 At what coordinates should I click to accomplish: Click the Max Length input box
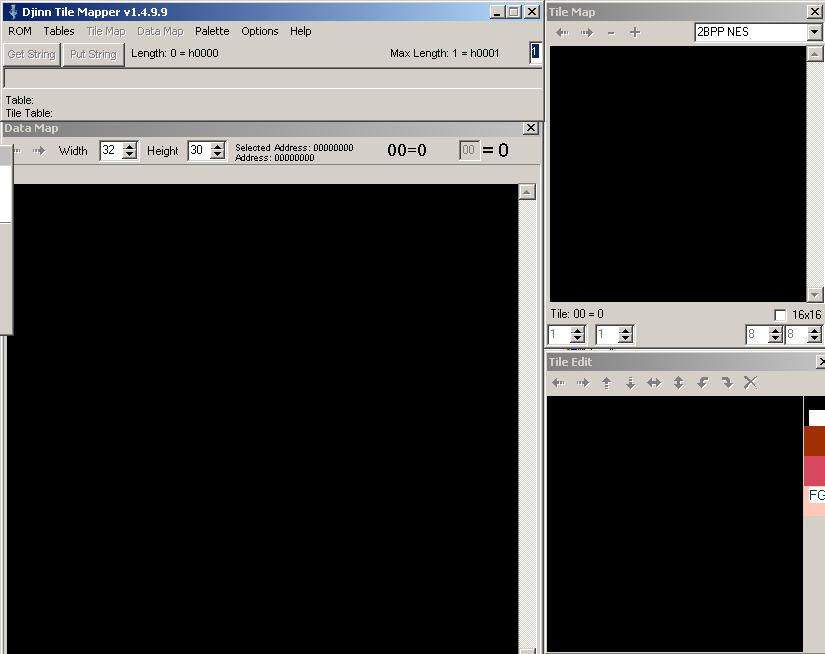535,53
